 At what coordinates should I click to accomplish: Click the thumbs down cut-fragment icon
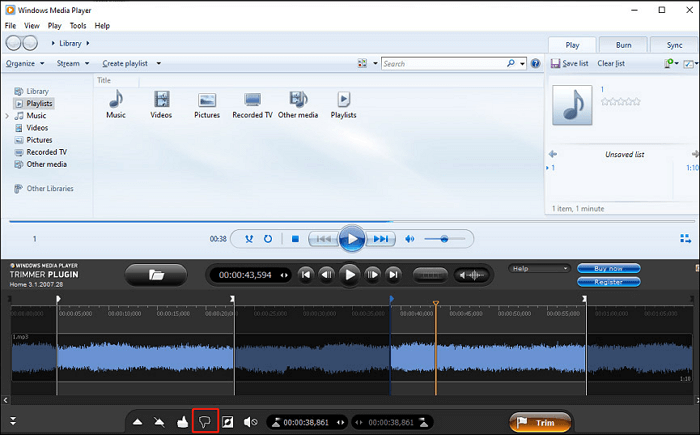205,421
